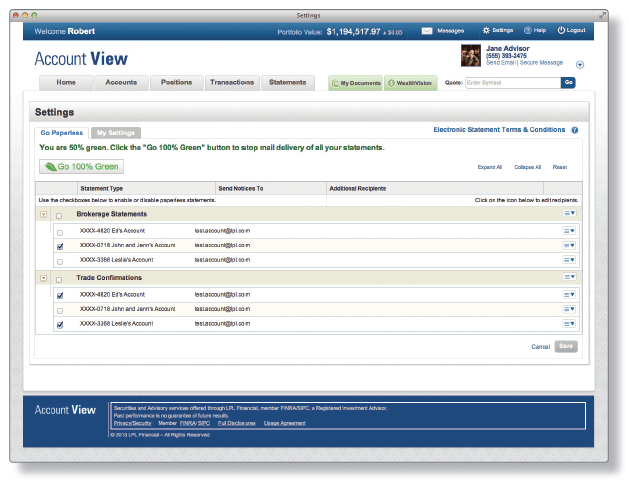This screenshot has height=485, width=629.
Task: Edit recipients for John and Jenn's brokerage account
Action: tap(569, 245)
